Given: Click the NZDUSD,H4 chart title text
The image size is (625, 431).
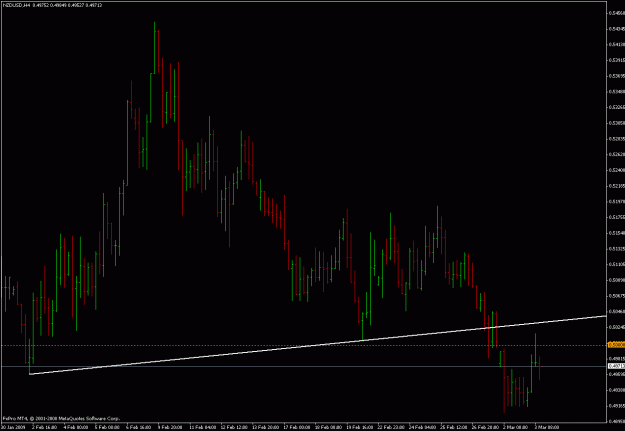Looking at the screenshot, I should point(15,4).
